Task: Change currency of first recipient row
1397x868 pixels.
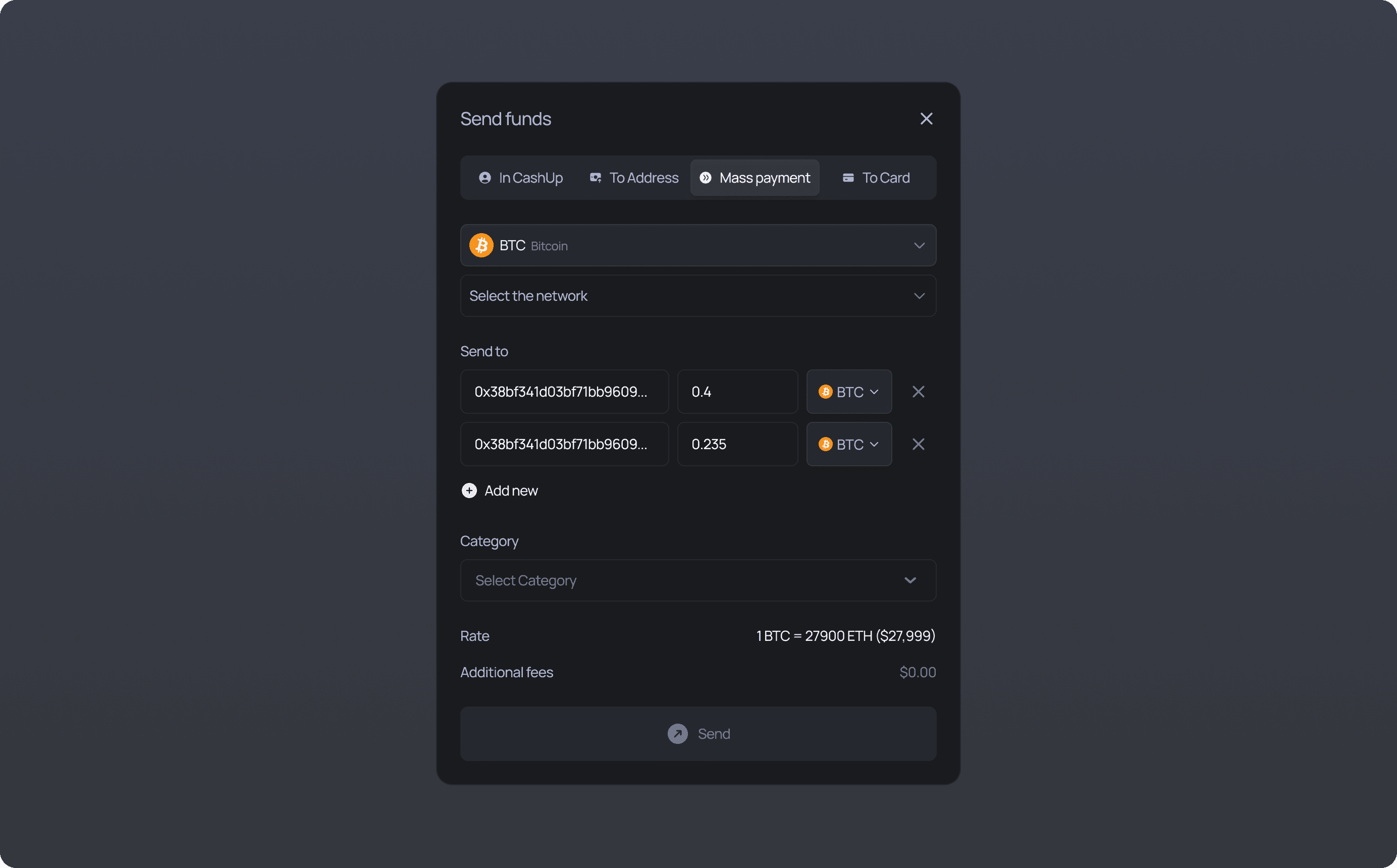Action: pos(848,392)
